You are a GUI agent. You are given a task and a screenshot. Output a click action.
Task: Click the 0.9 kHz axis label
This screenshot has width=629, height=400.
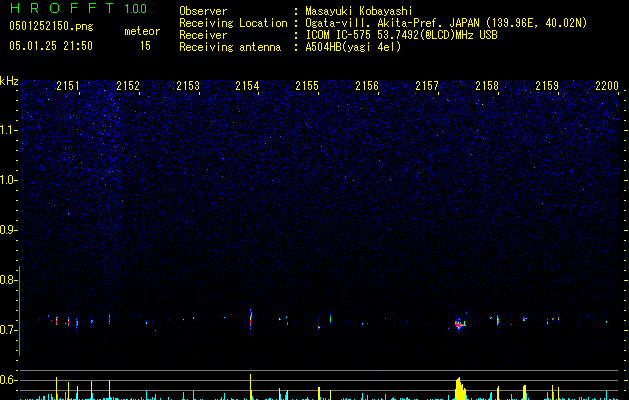pyautogui.click(x=7, y=230)
